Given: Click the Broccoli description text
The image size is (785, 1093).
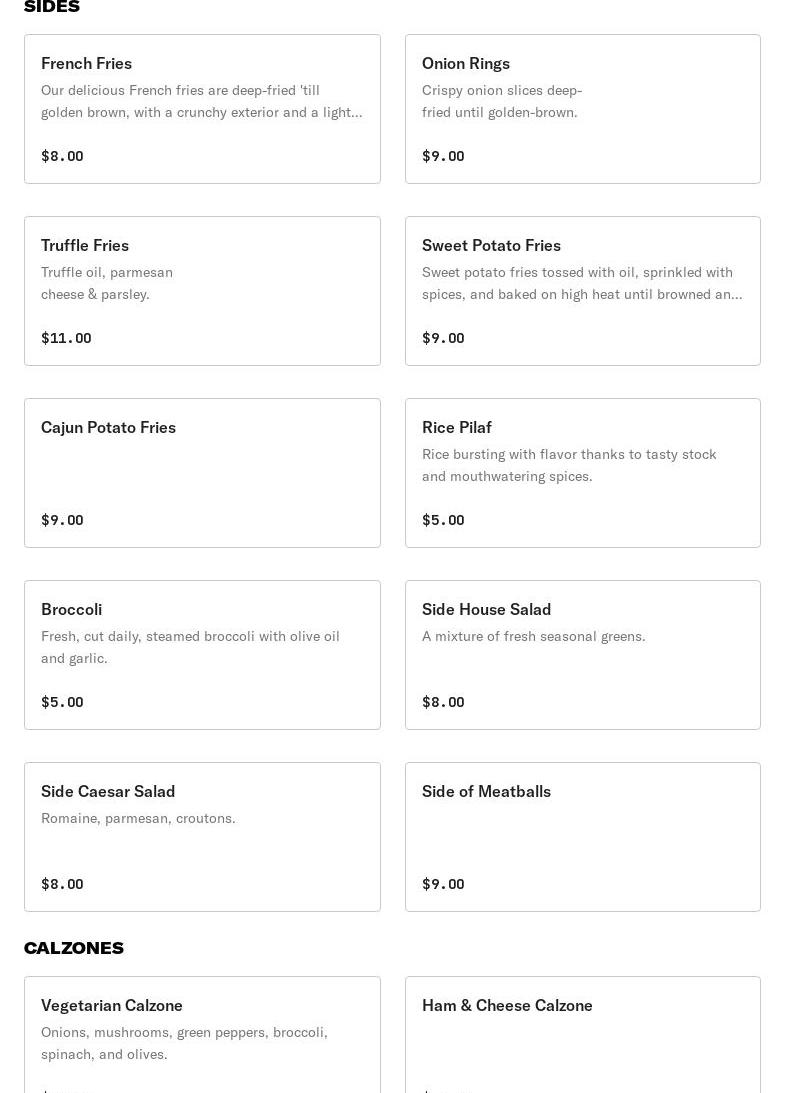Looking at the screenshot, I should point(190,647).
